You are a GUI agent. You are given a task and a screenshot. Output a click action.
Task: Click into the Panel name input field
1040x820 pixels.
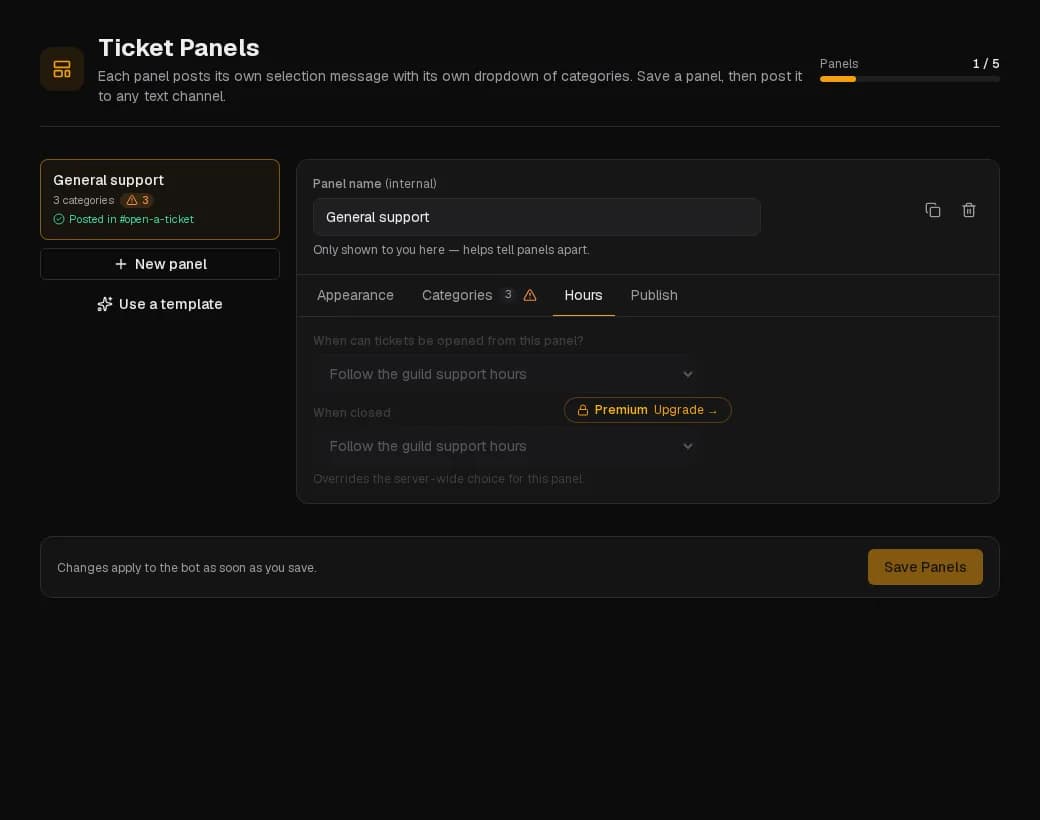pos(537,217)
